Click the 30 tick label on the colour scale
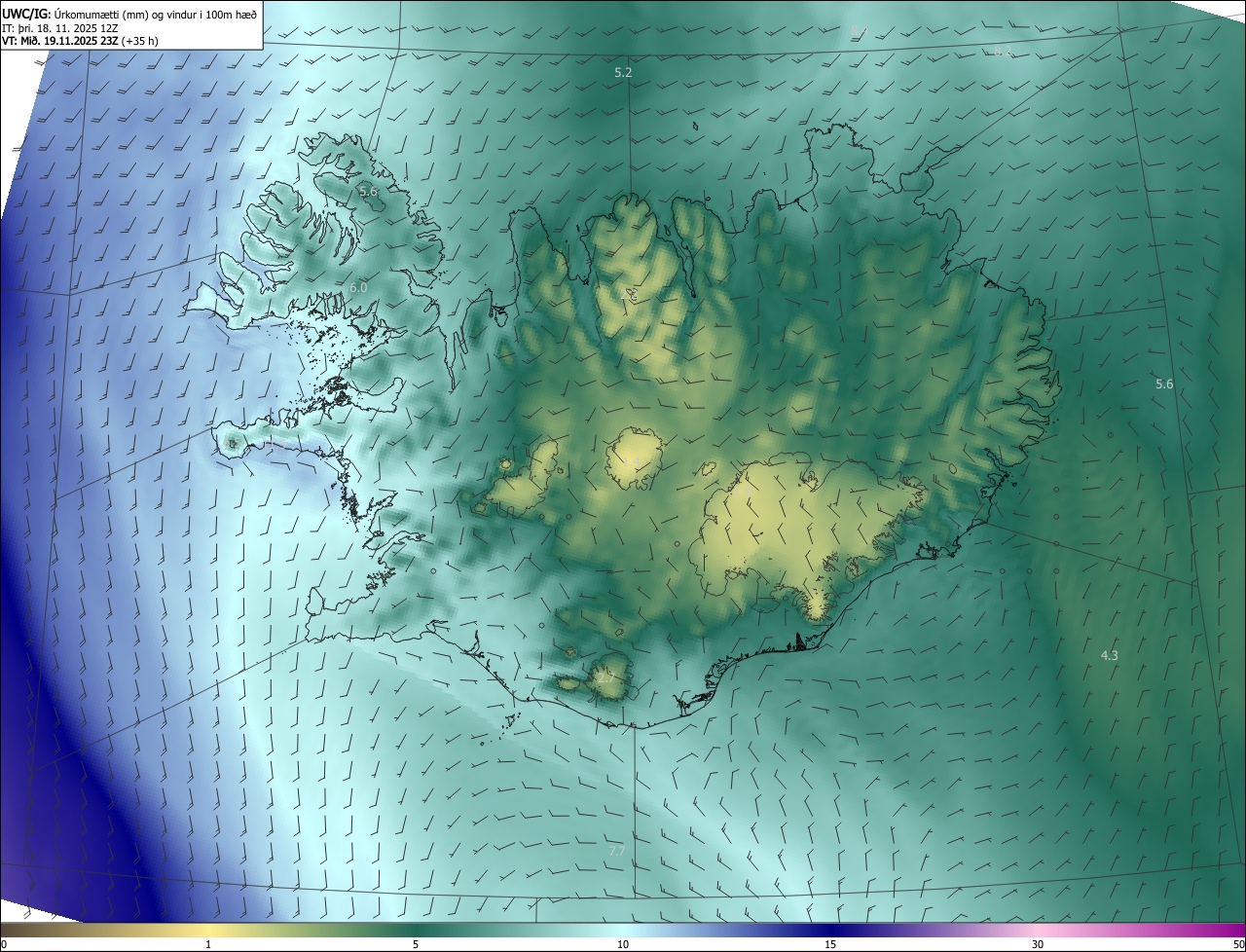 click(1038, 945)
